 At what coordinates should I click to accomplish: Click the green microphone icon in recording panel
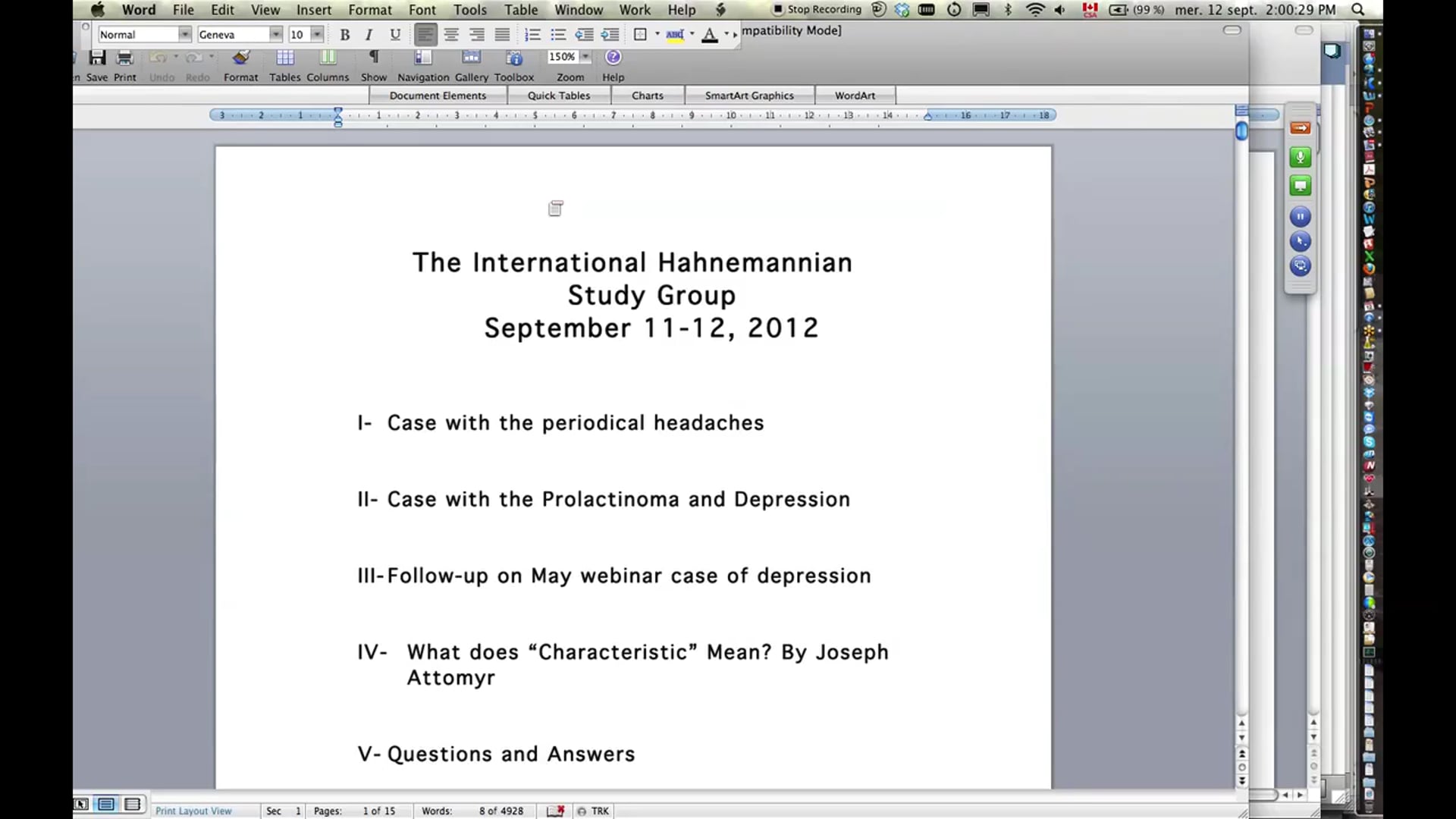pos(1300,157)
